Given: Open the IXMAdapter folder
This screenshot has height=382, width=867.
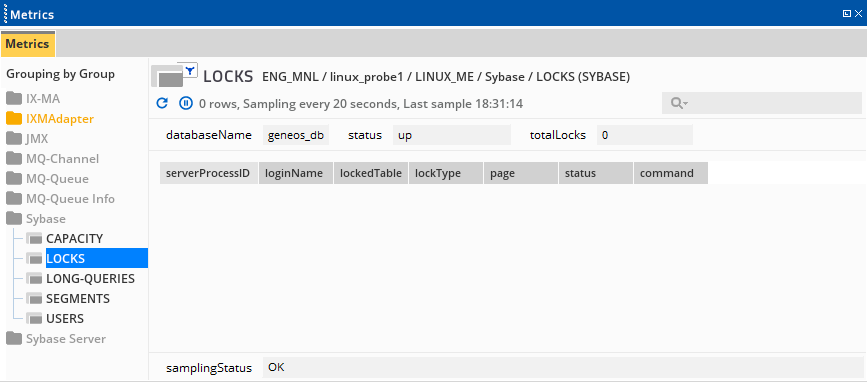Looking at the screenshot, I should [x=60, y=119].
